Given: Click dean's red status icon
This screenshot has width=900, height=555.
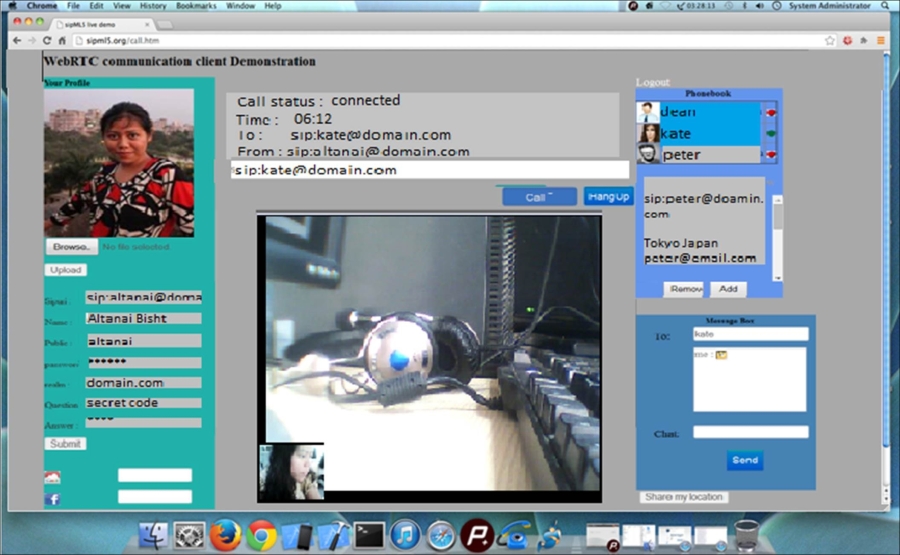Looking at the screenshot, I should (771, 112).
